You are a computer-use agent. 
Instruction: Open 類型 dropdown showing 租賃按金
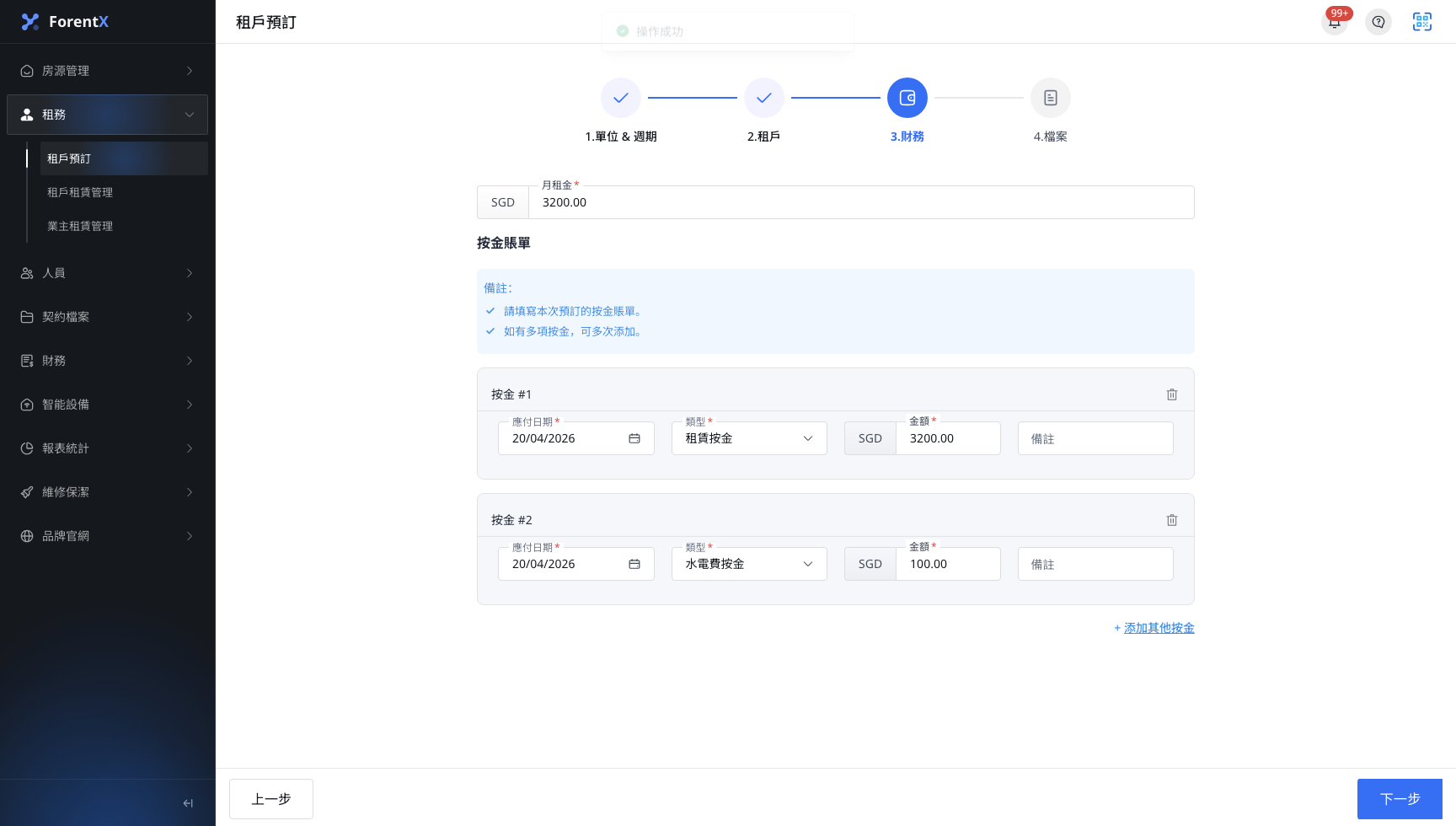coord(749,438)
